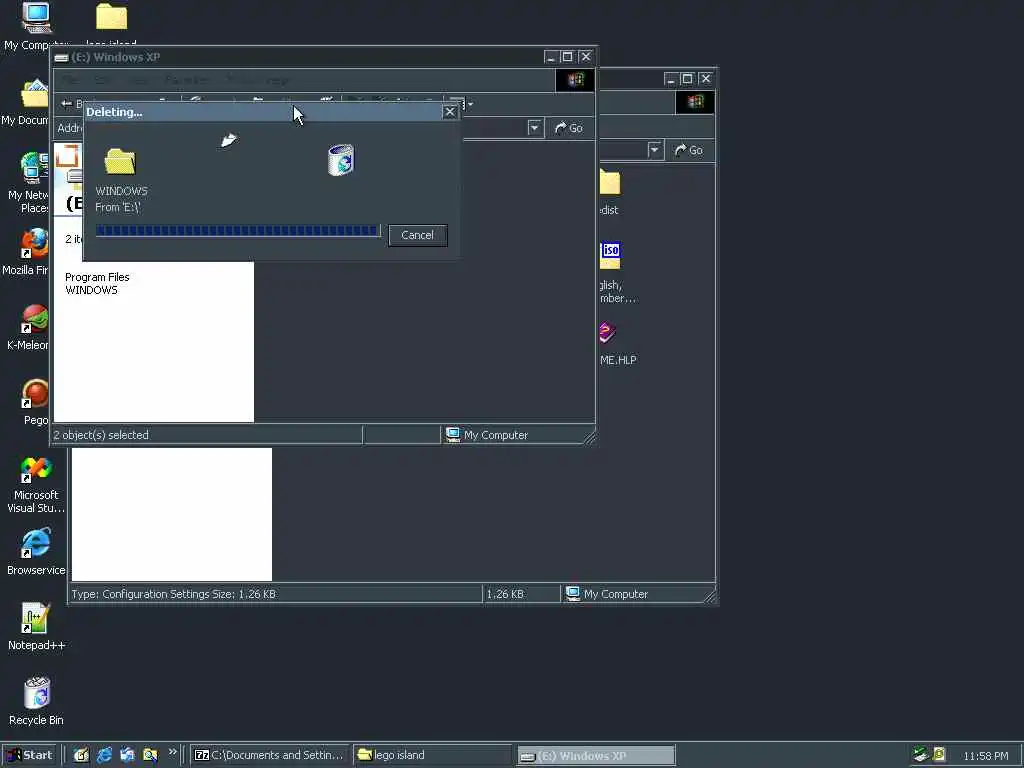Click the green system tray icon
The width and height of the screenshot is (1024, 768).
921,755
